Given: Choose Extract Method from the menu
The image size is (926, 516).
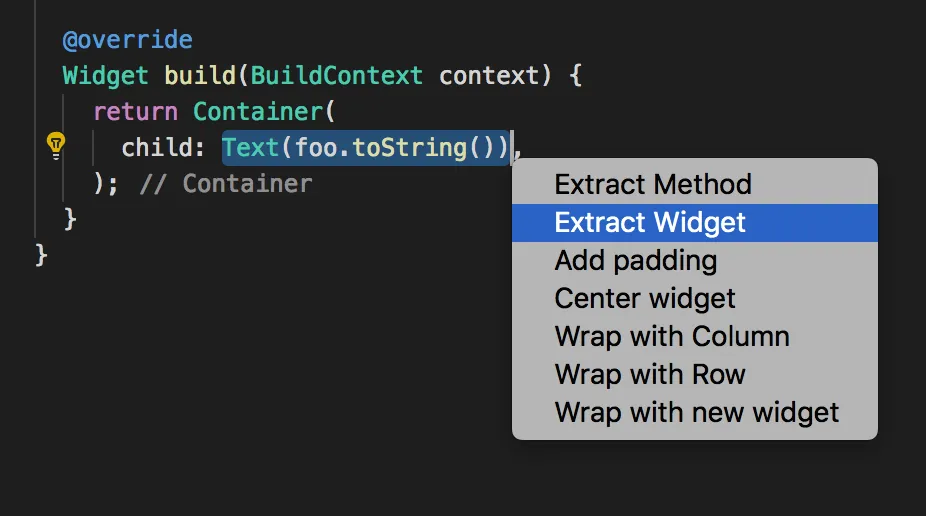Looking at the screenshot, I should point(652,184).
